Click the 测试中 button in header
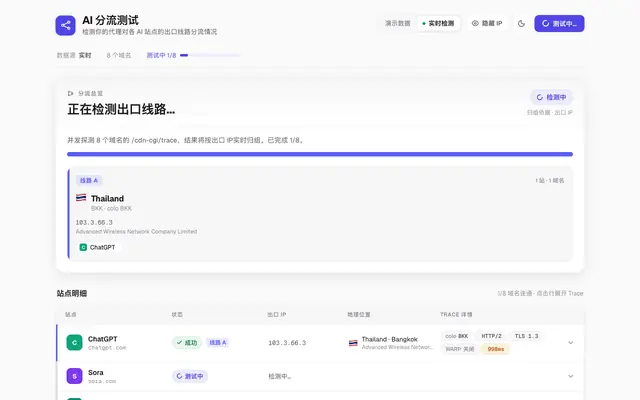This screenshot has width=640, height=400. click(559, 24)
